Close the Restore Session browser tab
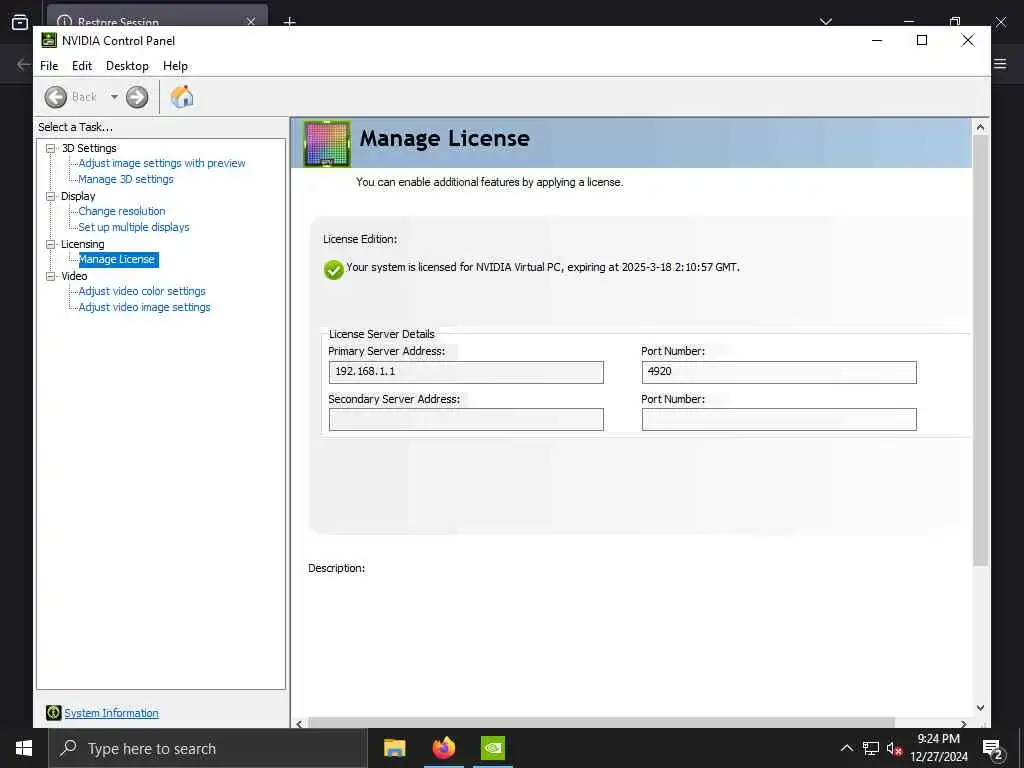 pyautogui.click(x=251, y=22)
